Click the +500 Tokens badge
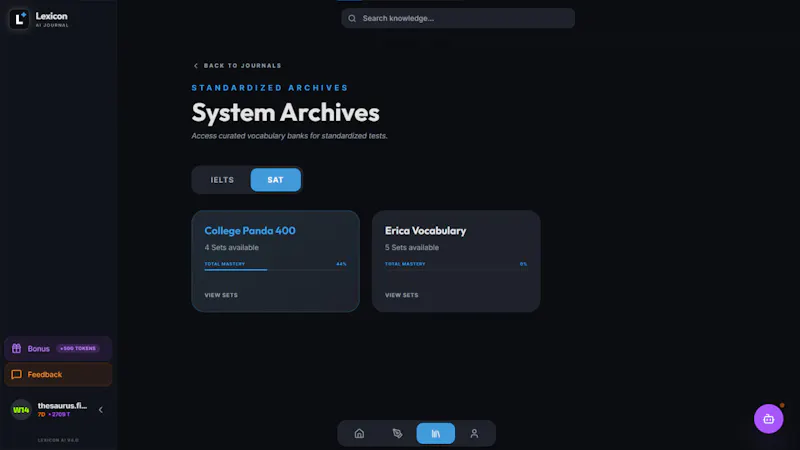Viewport: 800px width, 450px height. pyautogui.click(x=78, y=348)
